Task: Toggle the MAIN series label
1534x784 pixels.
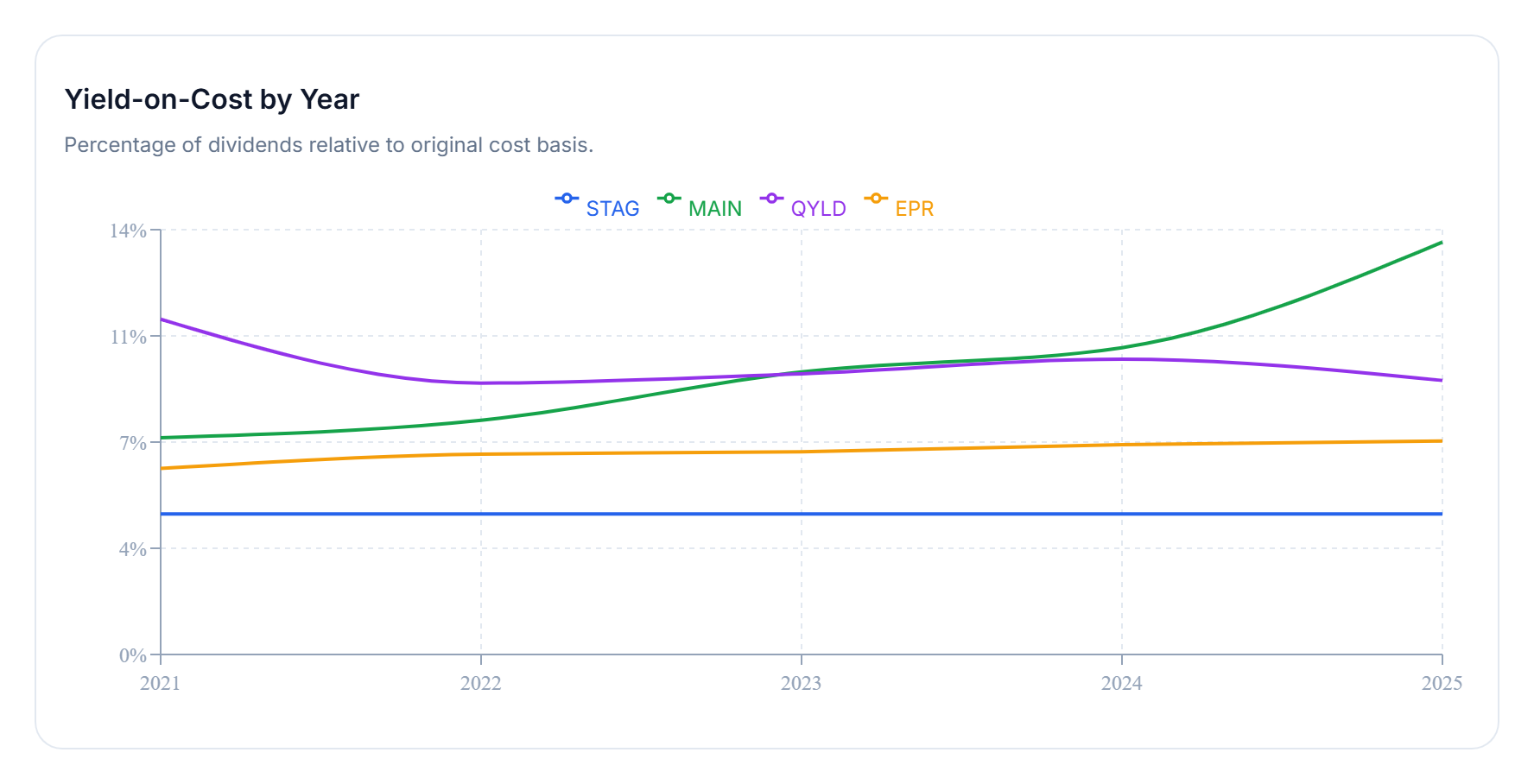Action: point(714,209)
